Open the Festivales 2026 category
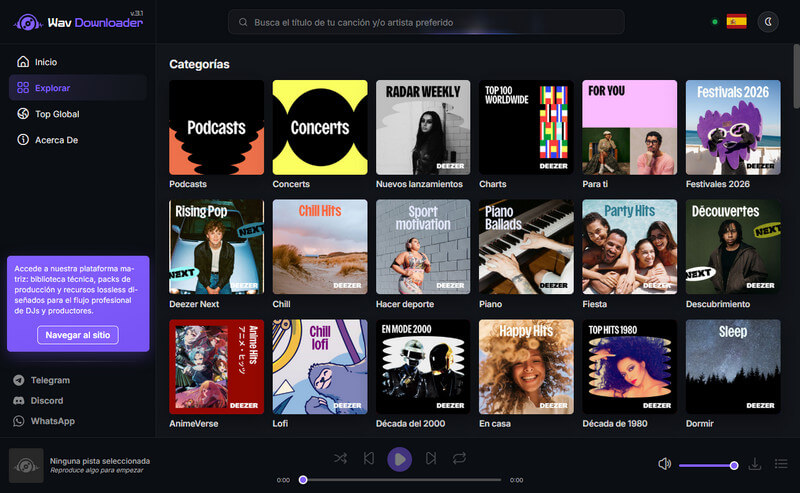 click(x=733, y=127)
